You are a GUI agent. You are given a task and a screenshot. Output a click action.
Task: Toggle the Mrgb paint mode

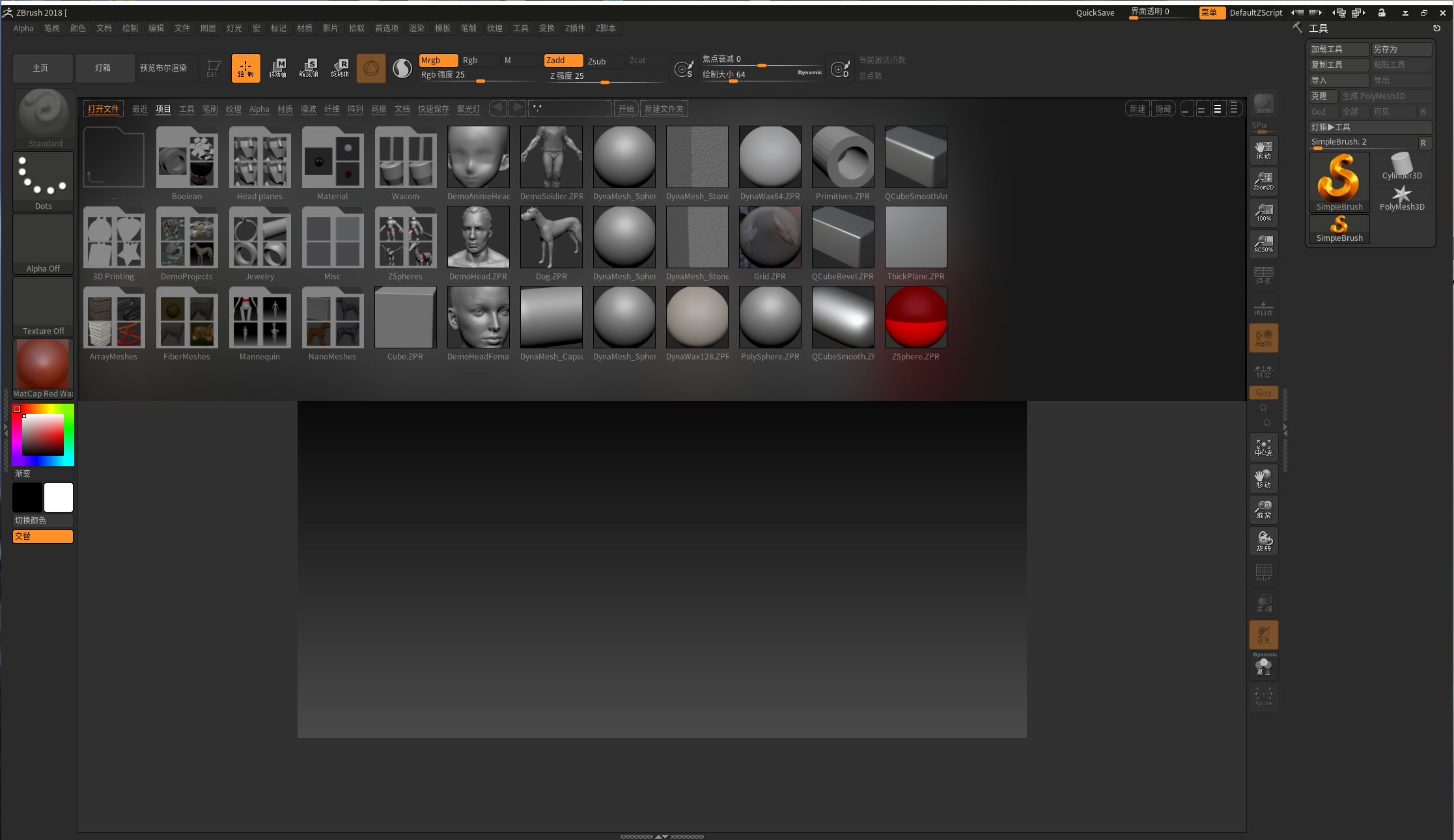coord(438,60)
